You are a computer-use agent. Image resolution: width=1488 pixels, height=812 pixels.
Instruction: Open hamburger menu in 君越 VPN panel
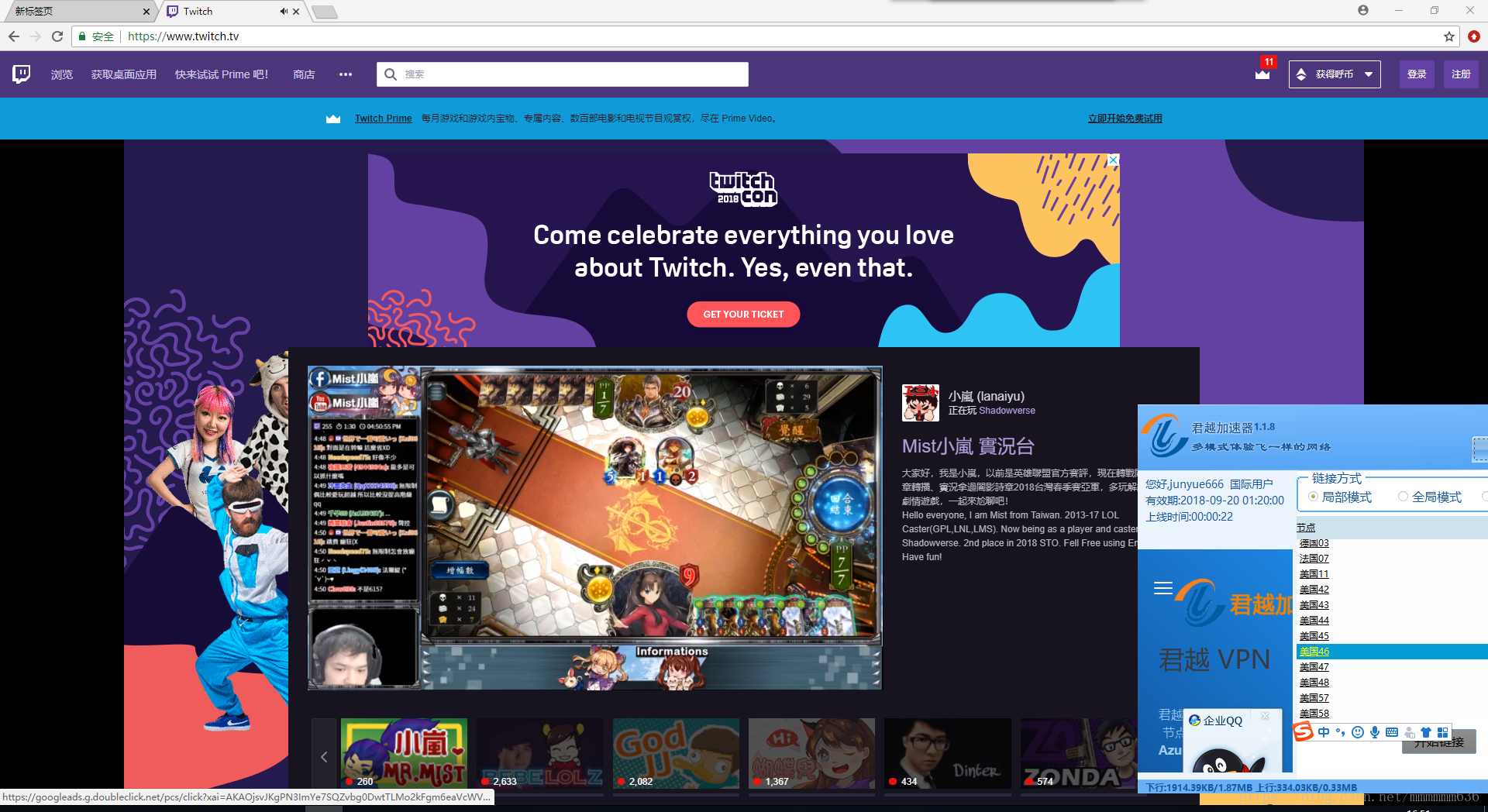pyautogui.click(x=1163, y=588)
